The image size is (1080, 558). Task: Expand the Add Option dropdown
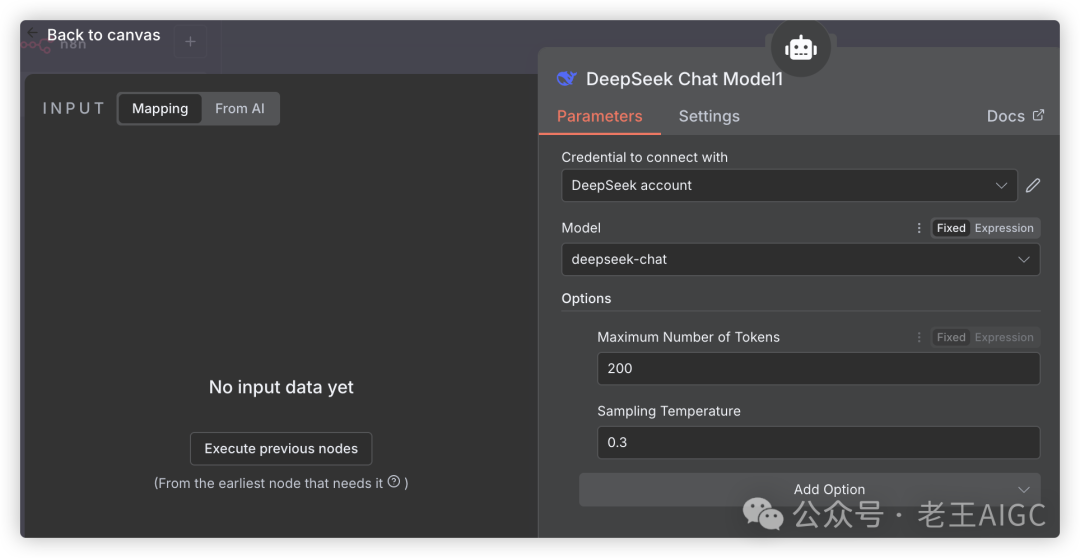pos(809,489)
